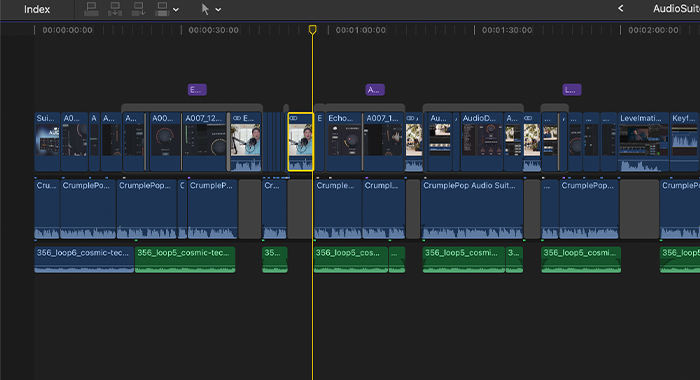Click ruler at 00:02:00:00
The image size is (700, 380).
pos(653,30)
